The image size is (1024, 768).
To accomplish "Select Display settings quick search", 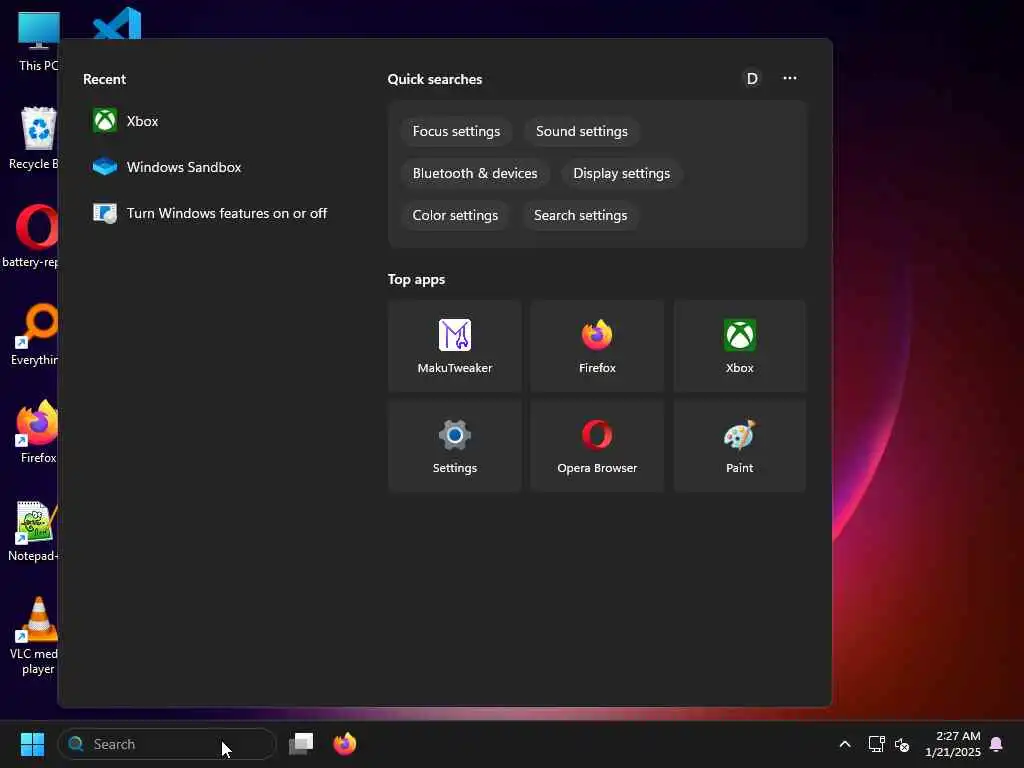I will tap(622, 173).
